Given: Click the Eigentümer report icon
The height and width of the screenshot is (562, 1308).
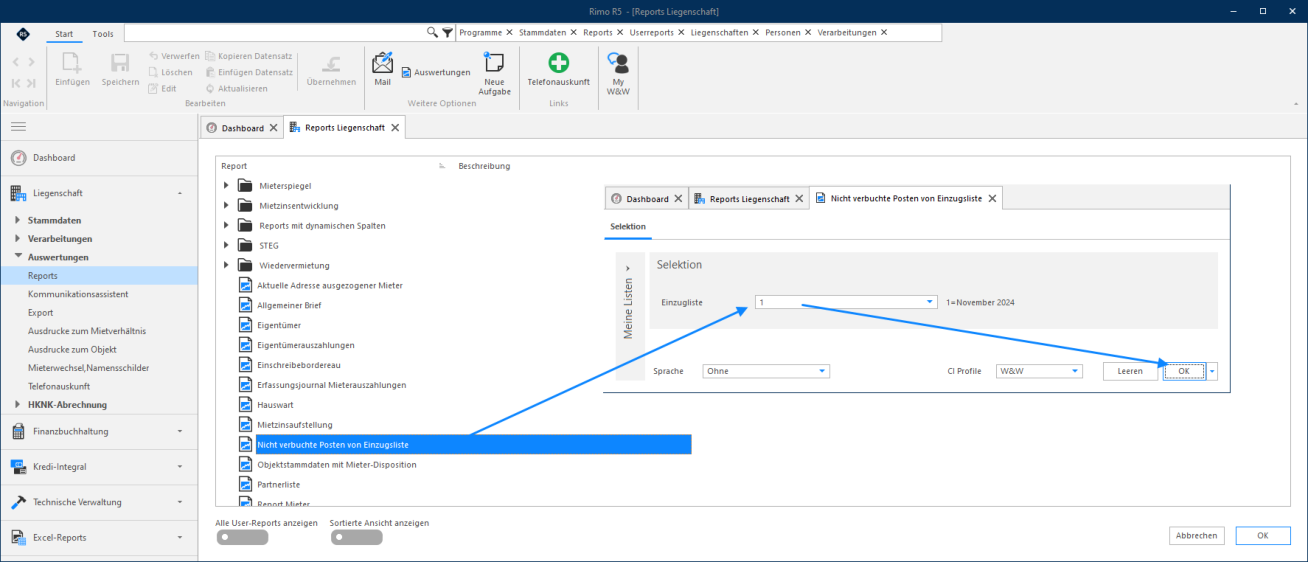Looking at the screenshot, I should click(245, 325).
